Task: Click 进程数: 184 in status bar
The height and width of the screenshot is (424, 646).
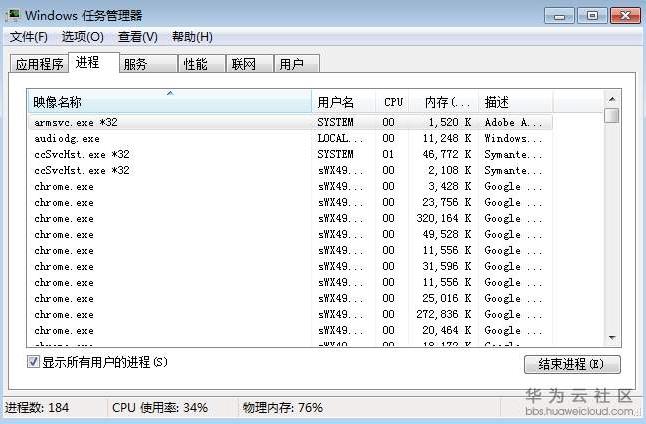Action: (37, 408)
